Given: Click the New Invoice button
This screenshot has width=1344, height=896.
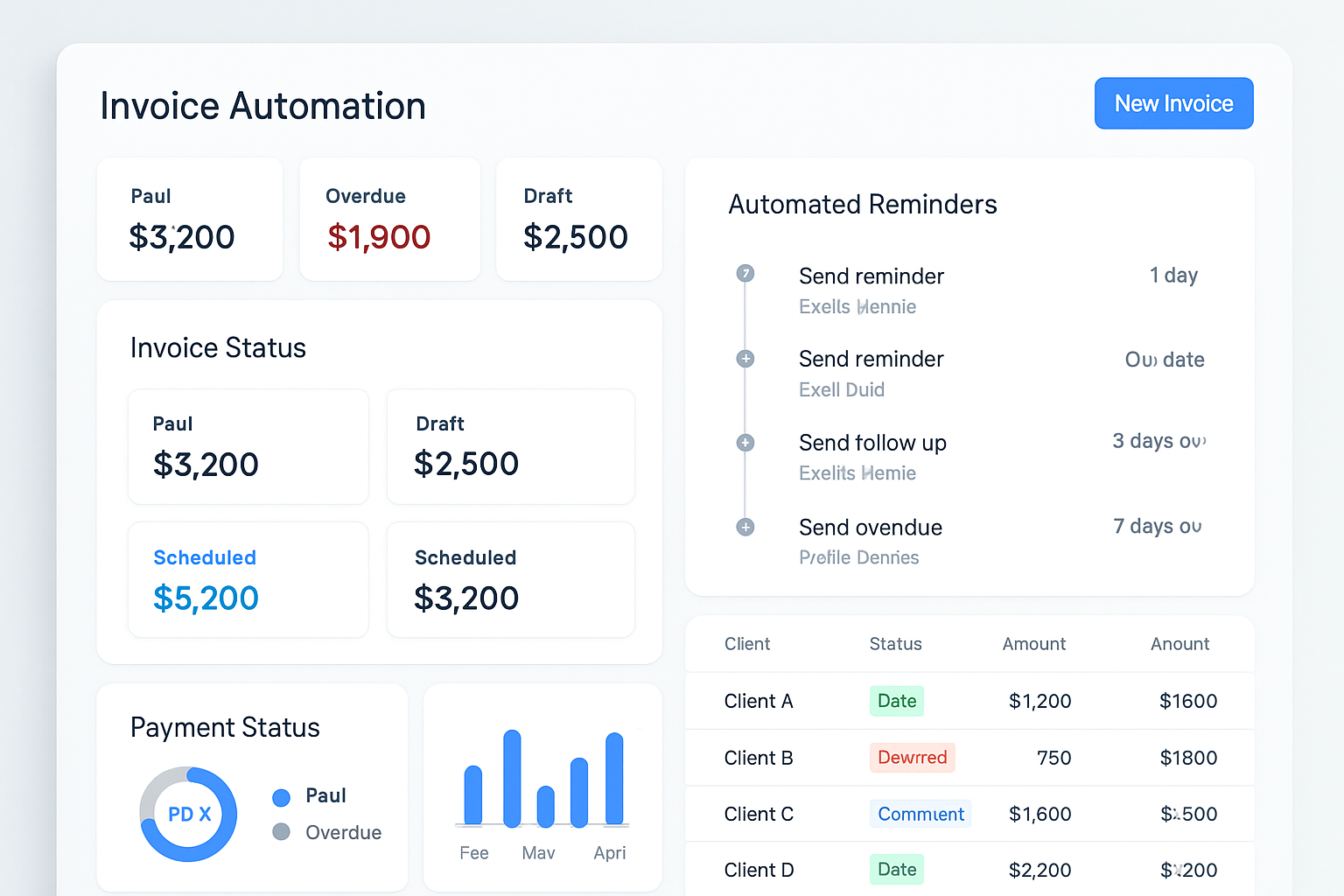Looking at the screenshot, I should 1173,103.
